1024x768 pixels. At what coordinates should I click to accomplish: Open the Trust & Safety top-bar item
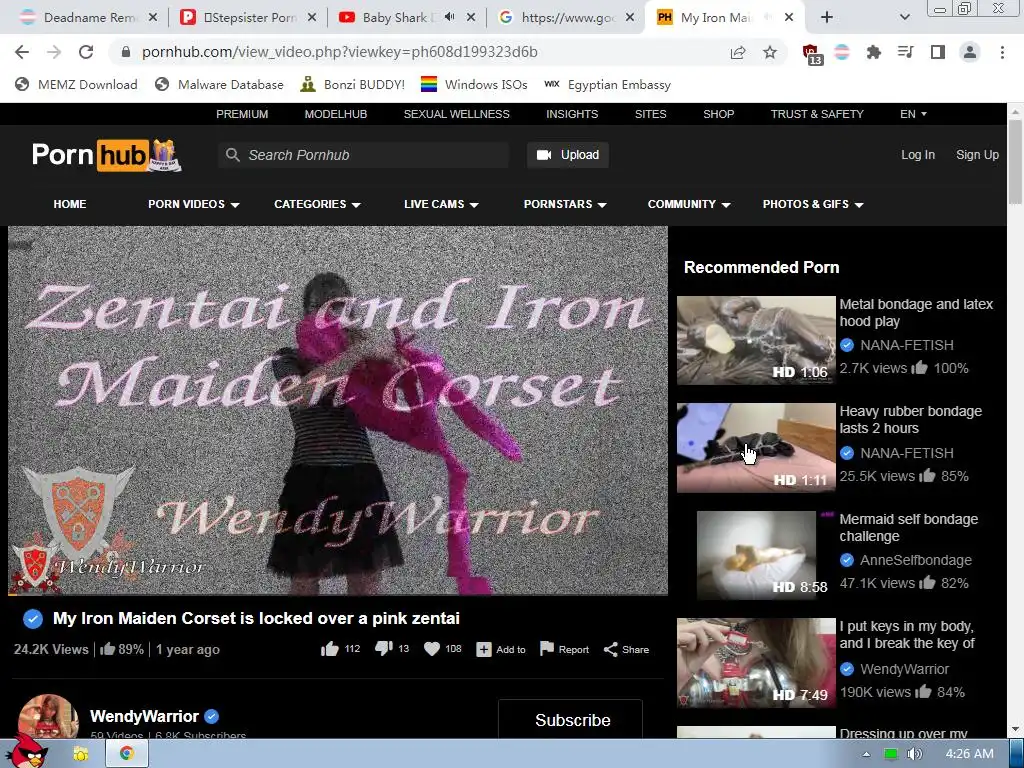point(817,114)
